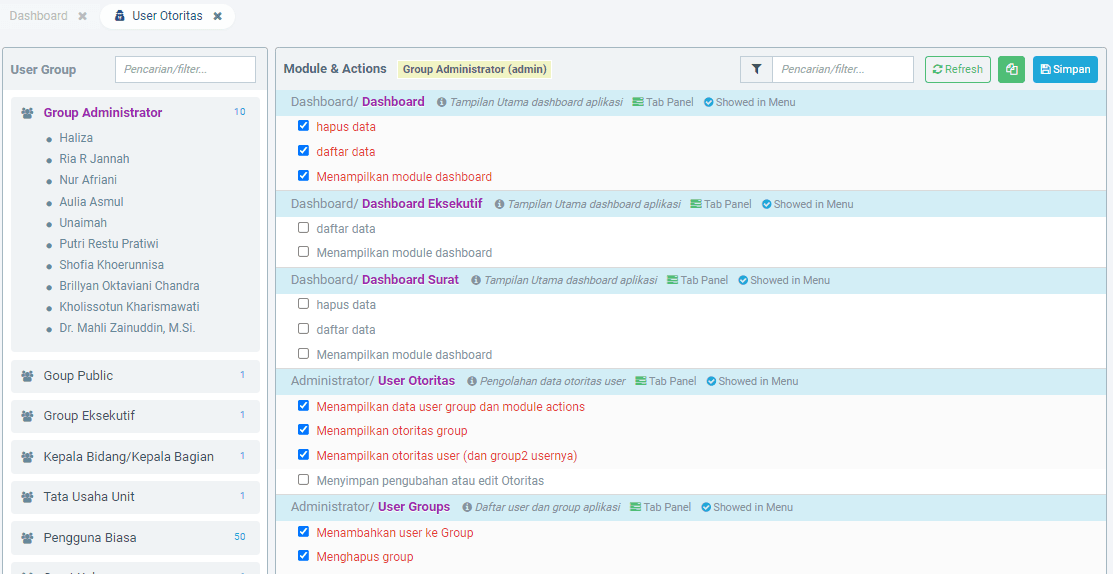This screenshot has height=574, width=1113.
Task: Click the group icon next to Pengguna Biasa
Action: pyautogui.click(x=28, y=538)
